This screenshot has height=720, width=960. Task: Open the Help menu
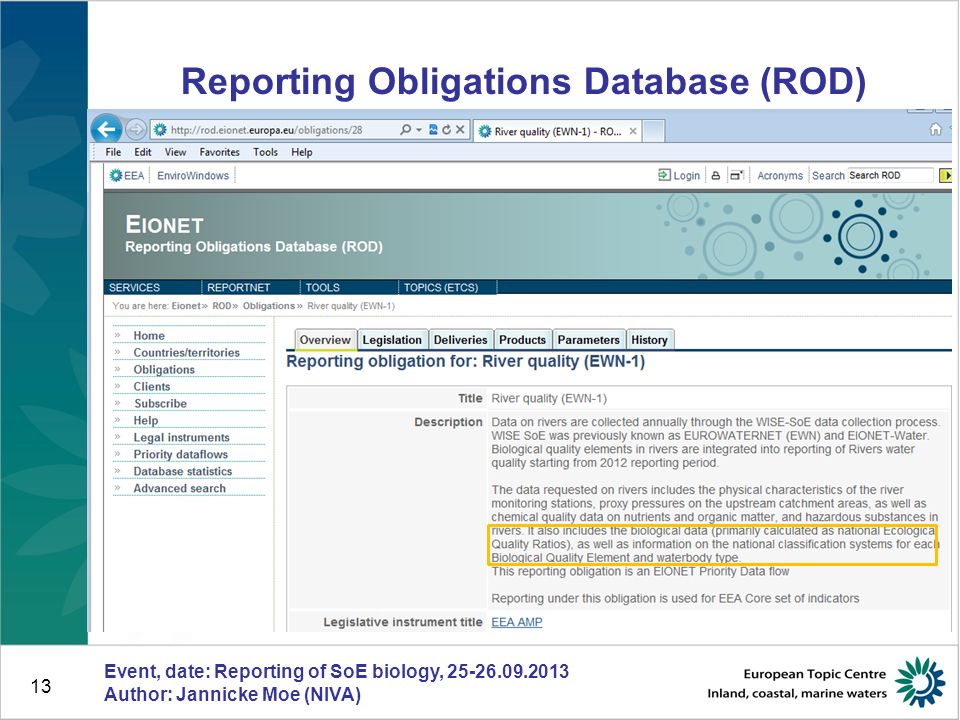301,152
